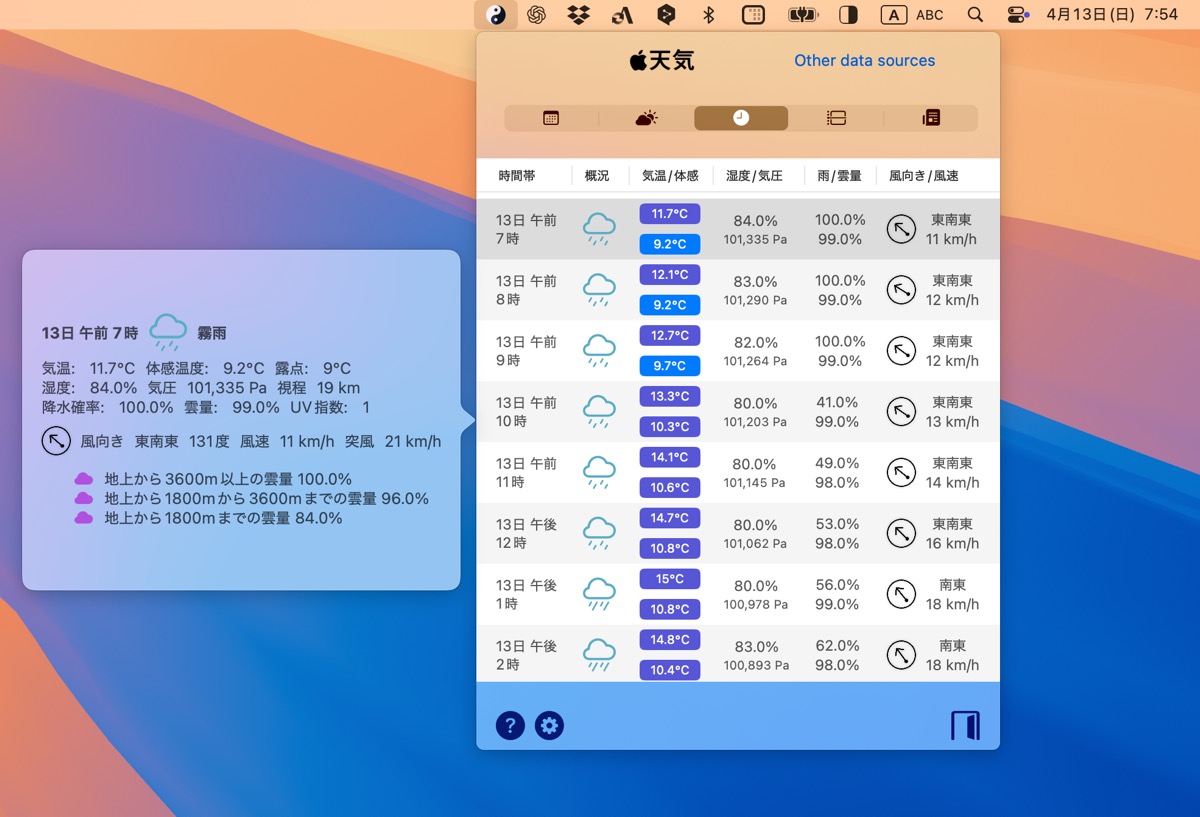
Task: Click the 風向き/風速 column header
Action: coord(924,176)
